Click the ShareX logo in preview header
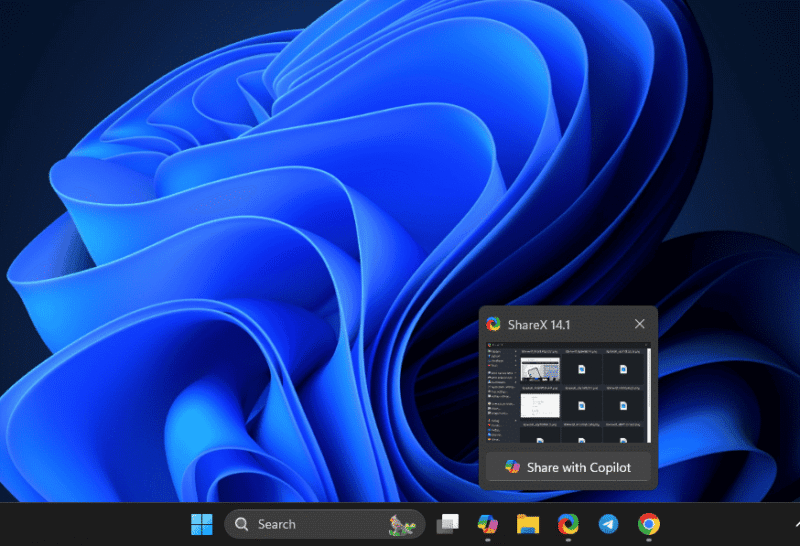The width and height of the screenshot is (800, 546). coord(493,324)
